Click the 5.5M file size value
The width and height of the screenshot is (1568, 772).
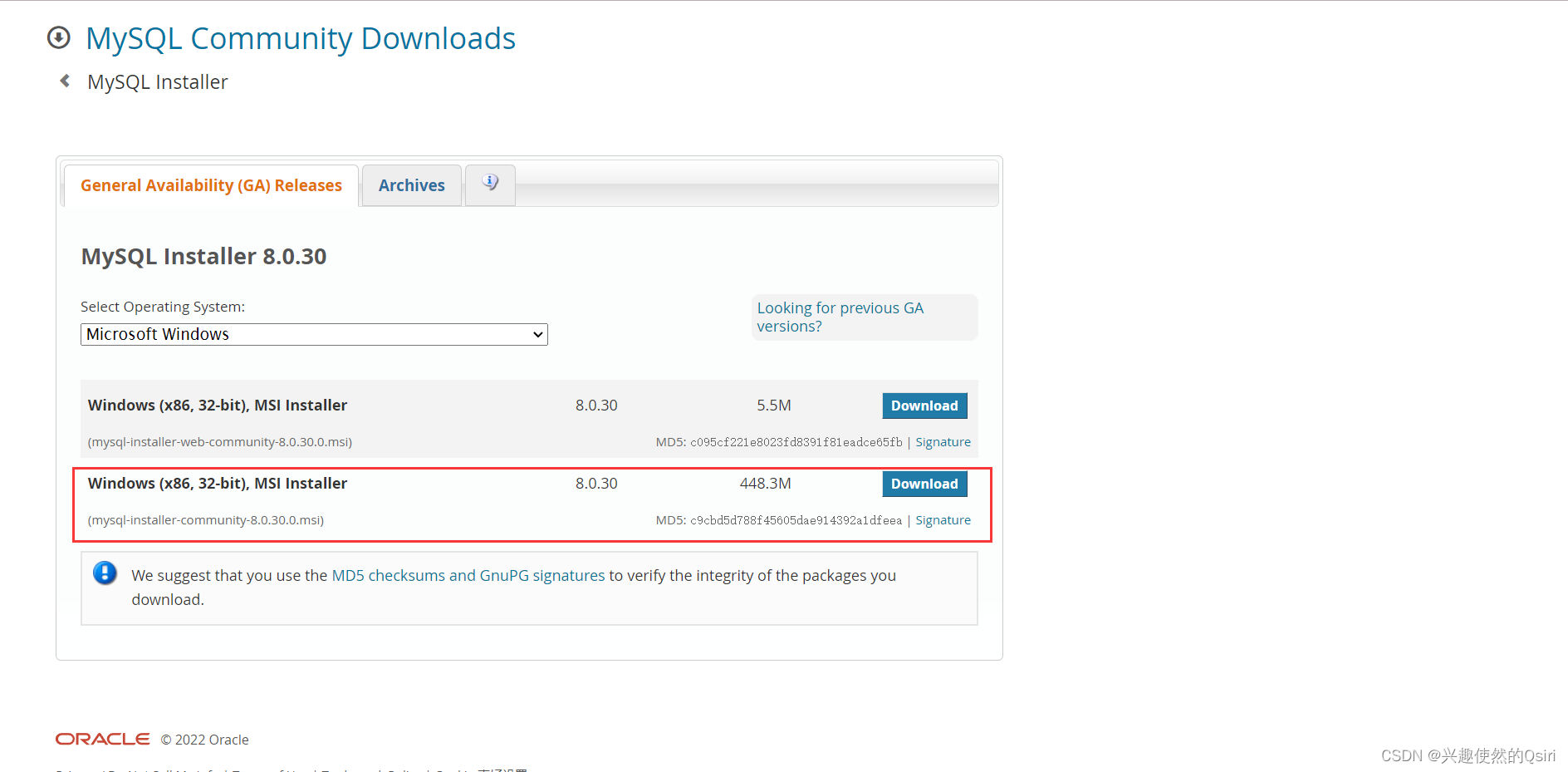(x=773, y=406)
